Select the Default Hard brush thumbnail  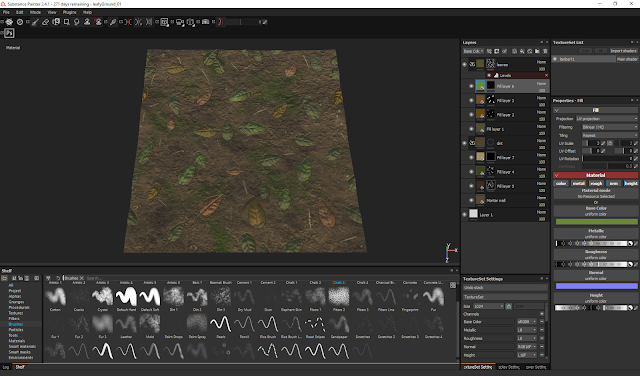coord(126,296)
